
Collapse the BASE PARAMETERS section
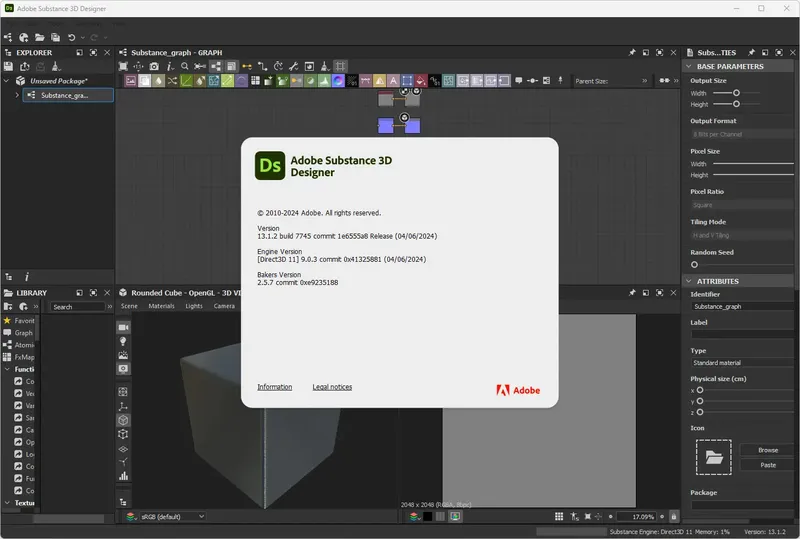coord(689,66)
